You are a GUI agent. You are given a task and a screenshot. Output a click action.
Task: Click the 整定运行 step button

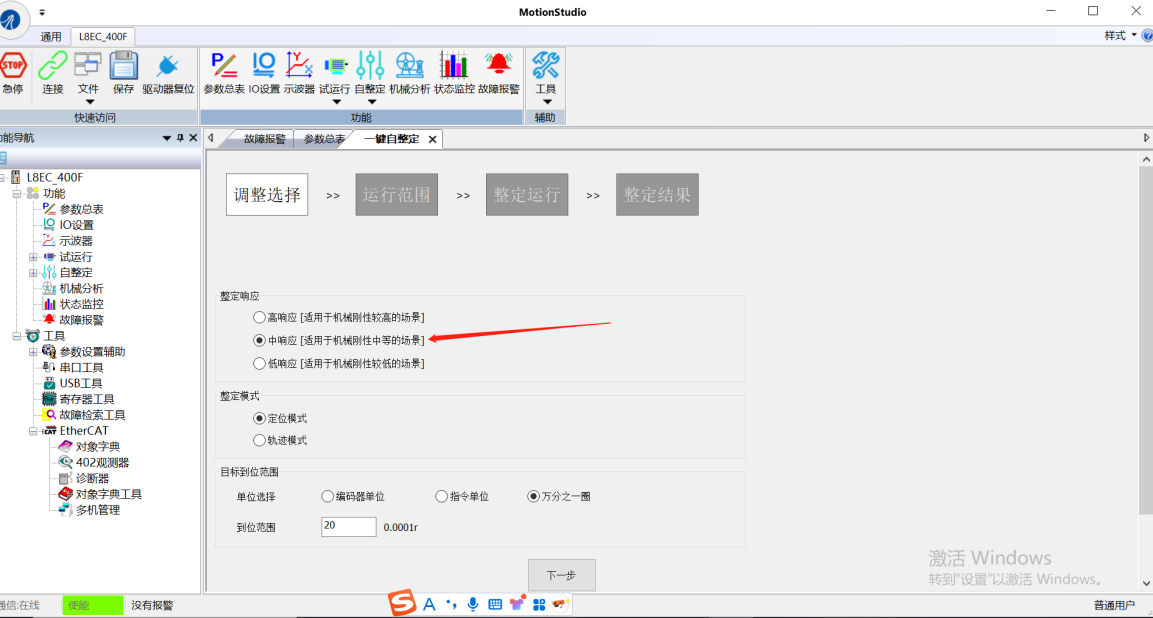pyautogui.click(x=527, y=195)
